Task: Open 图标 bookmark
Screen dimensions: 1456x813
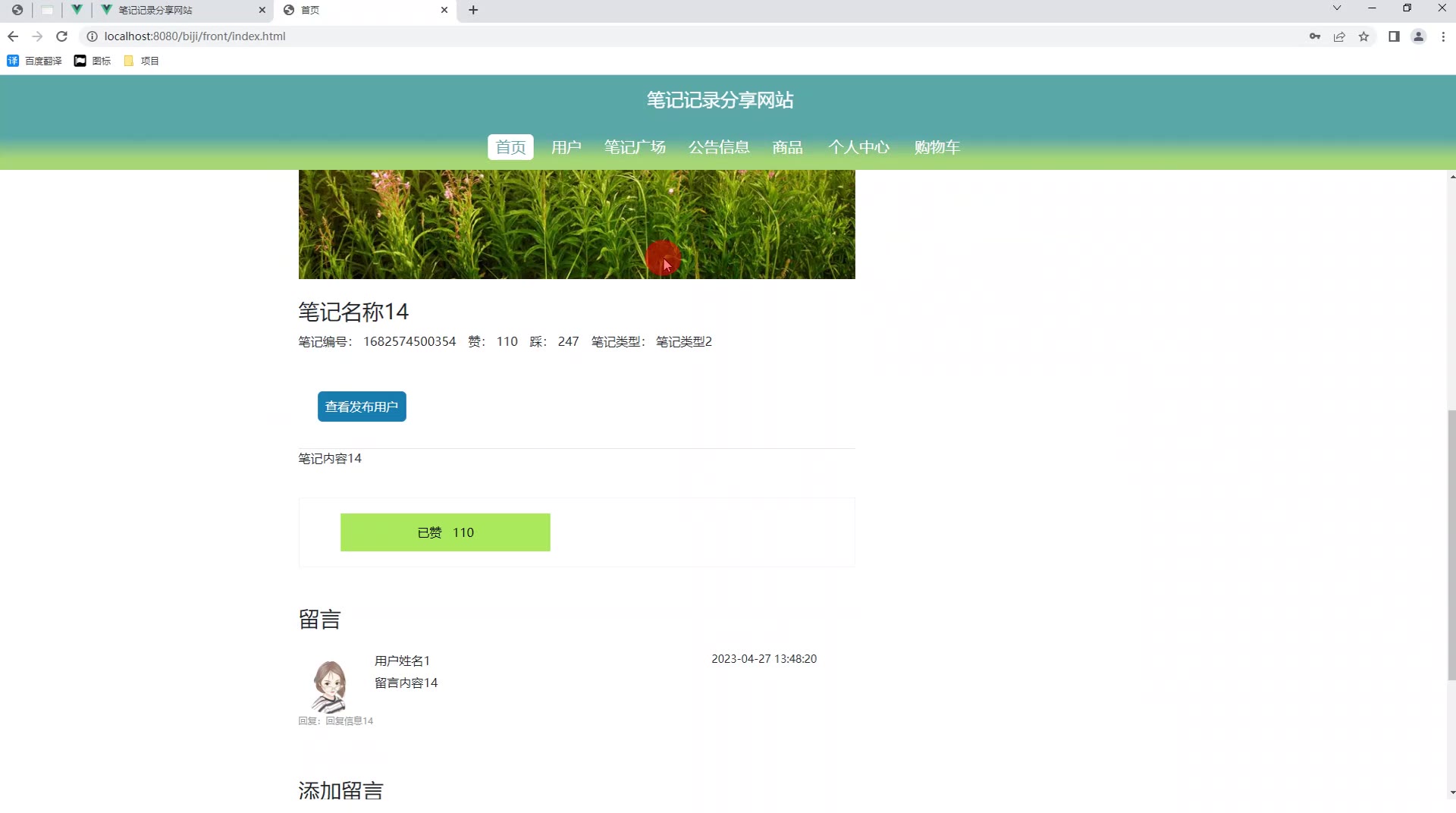Action: click(93, 61)
